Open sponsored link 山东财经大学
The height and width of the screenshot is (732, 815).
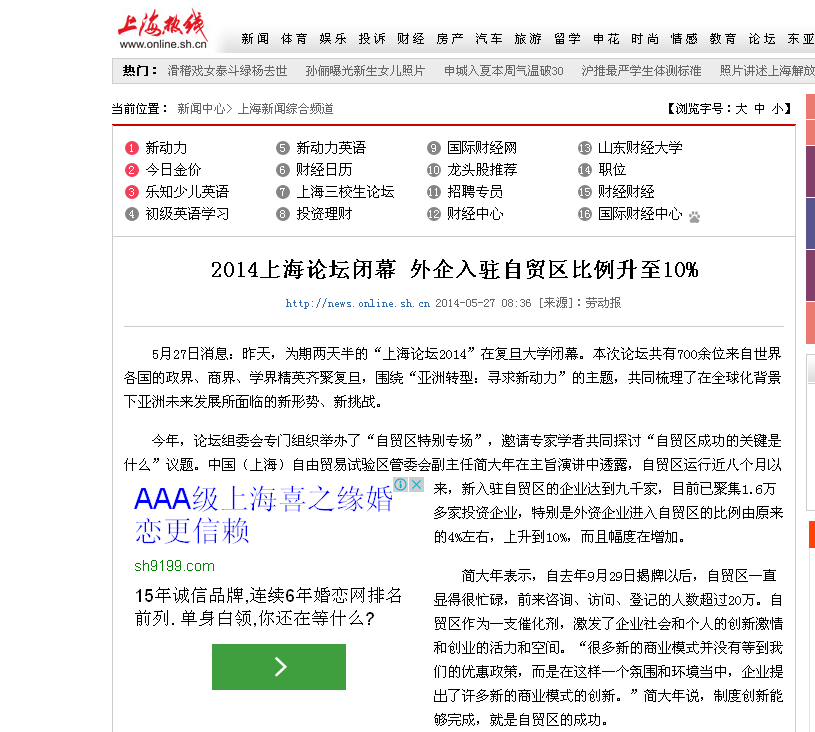[640, 148]
